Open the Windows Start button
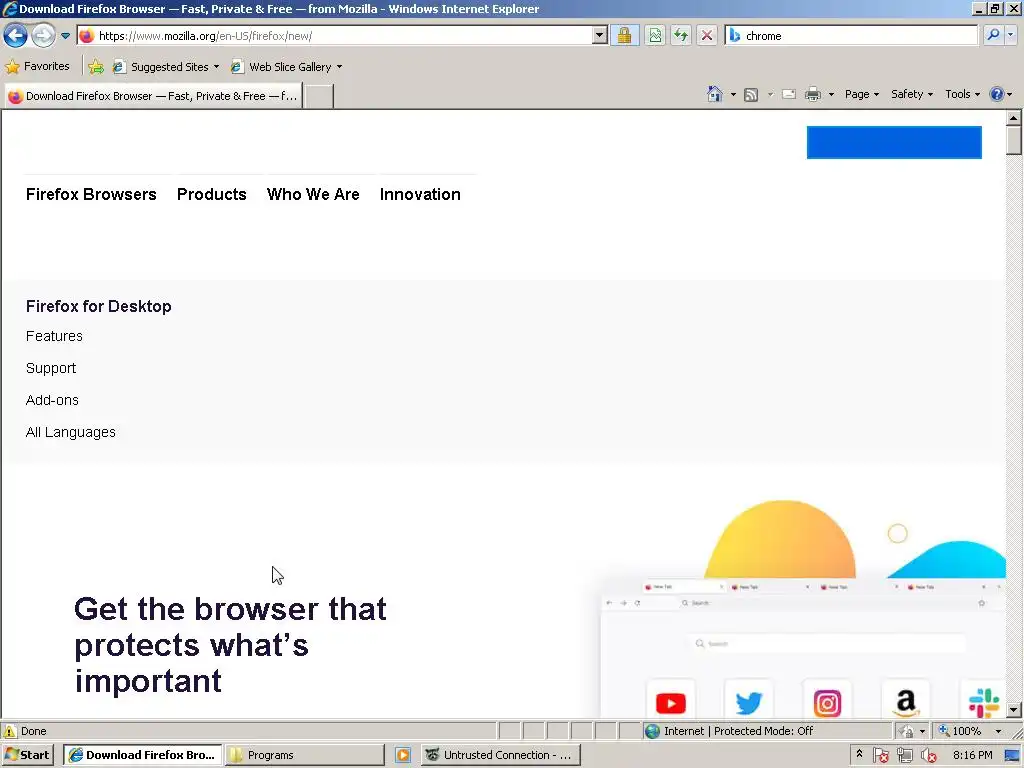1024x768 pixels. pos(27,755)
